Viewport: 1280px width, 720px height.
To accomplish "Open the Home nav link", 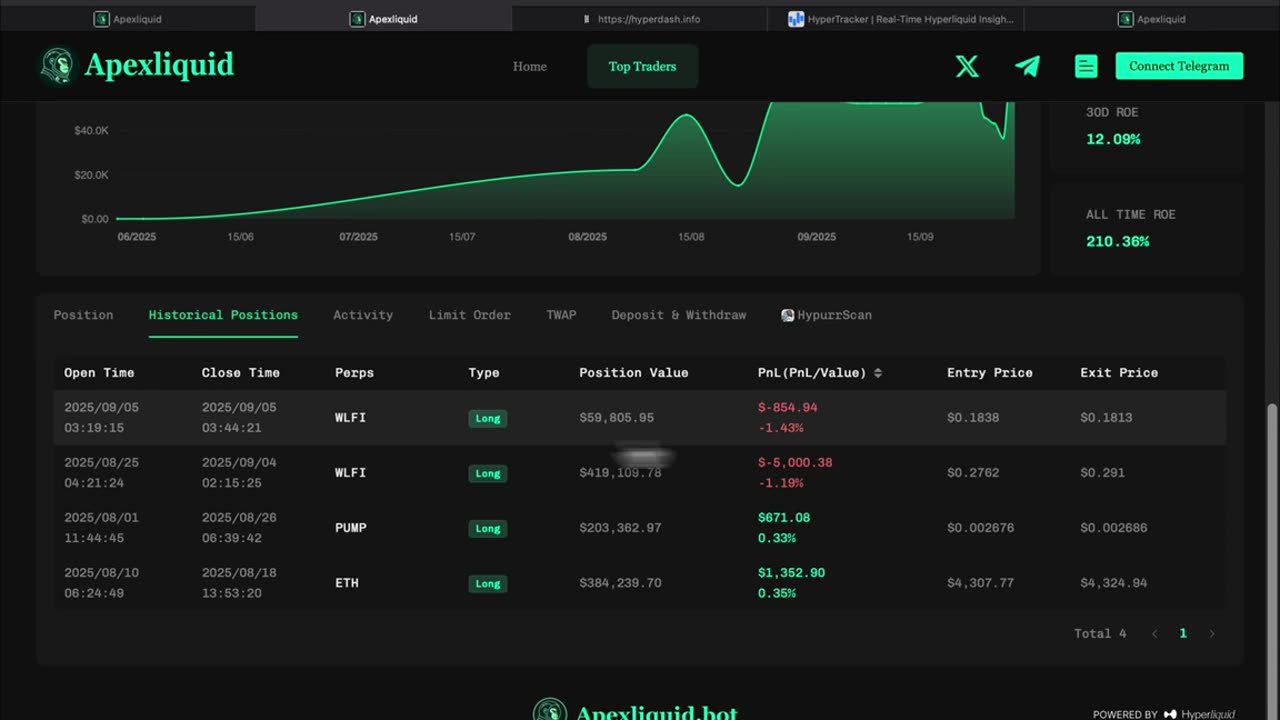I will point(530,66).
